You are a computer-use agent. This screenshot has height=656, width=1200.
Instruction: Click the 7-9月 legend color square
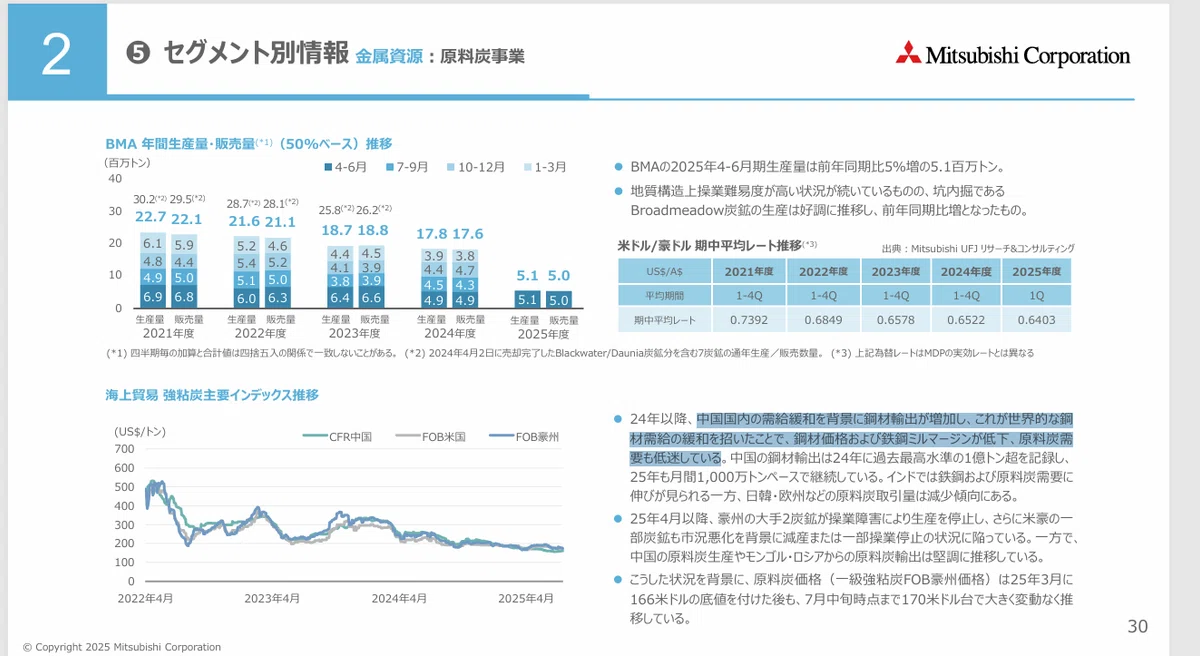pyautogui.click(x=389, y=166)
